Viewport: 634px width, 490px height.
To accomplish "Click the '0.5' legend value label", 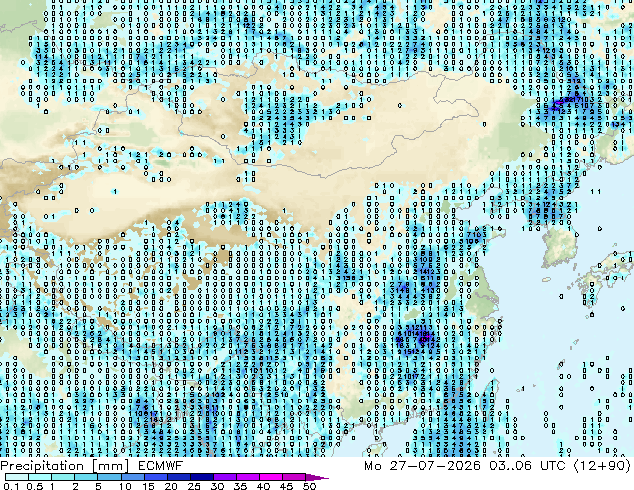I will 35,486.
